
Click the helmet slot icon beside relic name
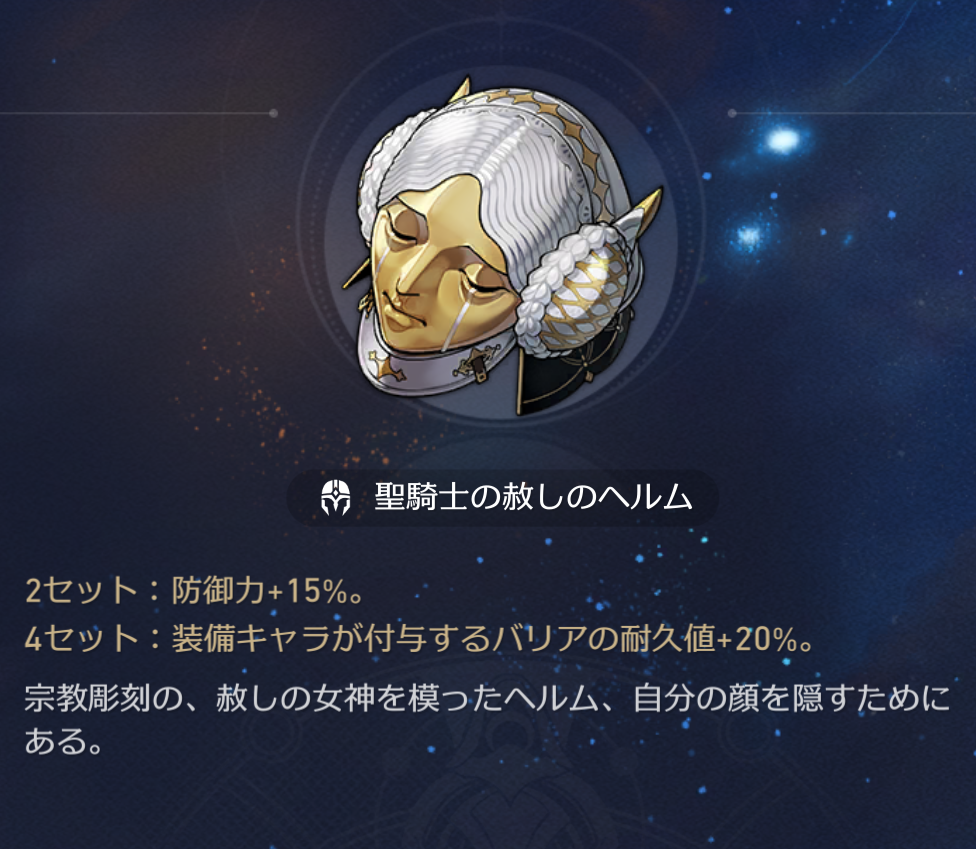pos(336,497)
